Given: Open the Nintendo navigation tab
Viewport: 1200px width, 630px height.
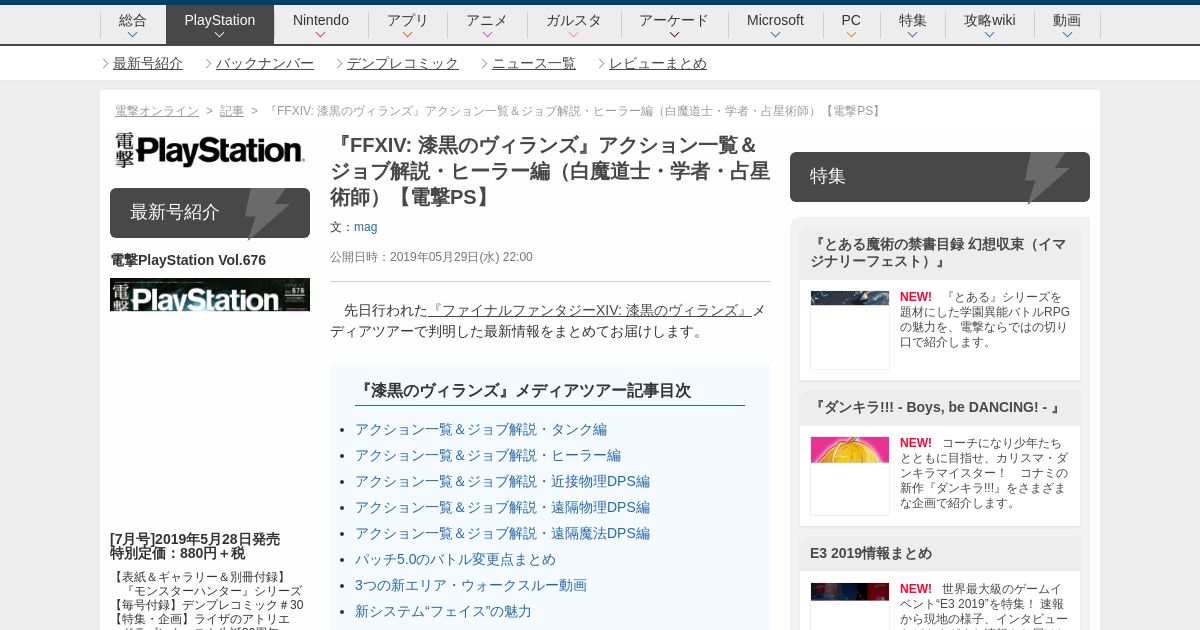Looking at the screenshot, I should click(x=321, y=24).
